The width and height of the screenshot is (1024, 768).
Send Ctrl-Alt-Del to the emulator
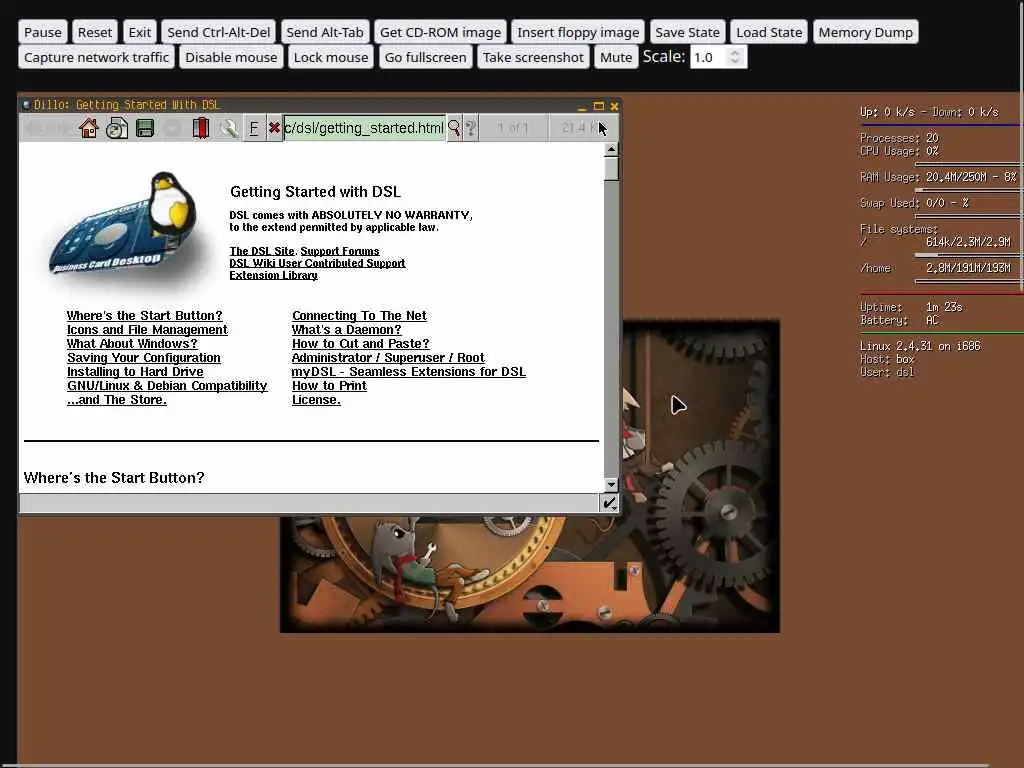(x=219, y=32)
